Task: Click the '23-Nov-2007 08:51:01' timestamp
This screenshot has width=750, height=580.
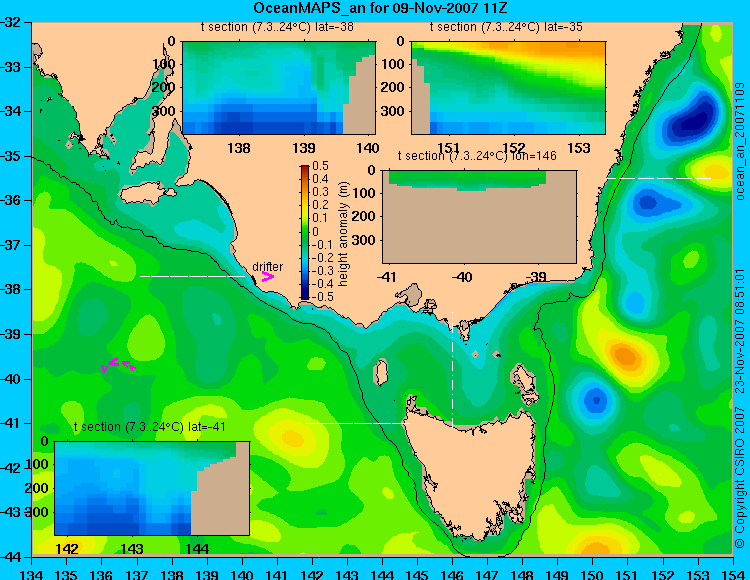Action: (739, 330)
